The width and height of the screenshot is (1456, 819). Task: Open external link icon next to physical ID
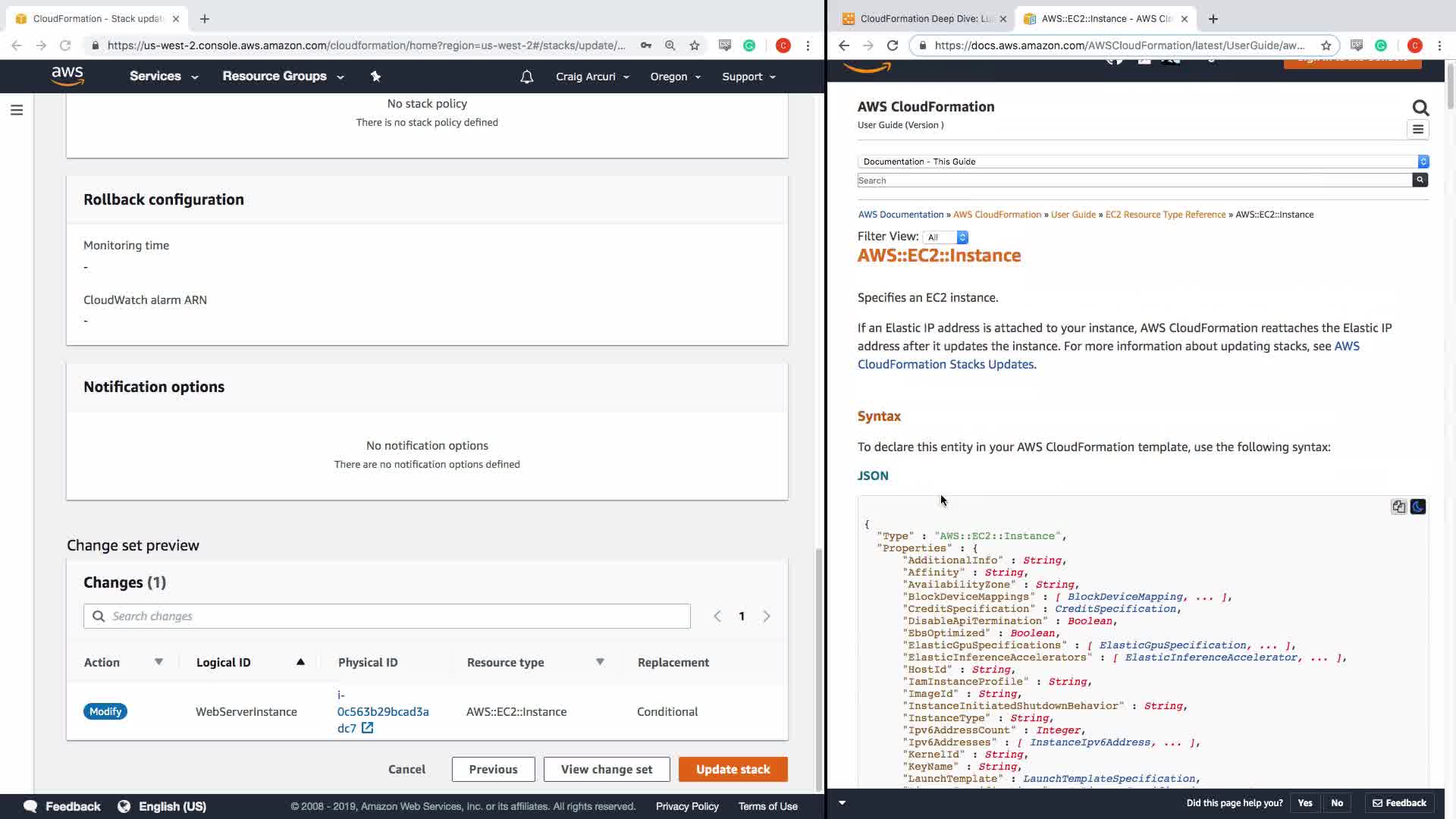(368, 728)
